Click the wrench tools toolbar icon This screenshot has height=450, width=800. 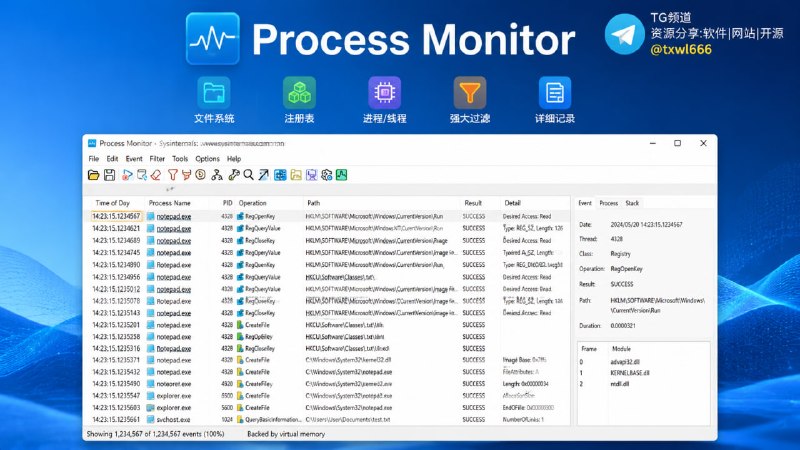point(234,175)
